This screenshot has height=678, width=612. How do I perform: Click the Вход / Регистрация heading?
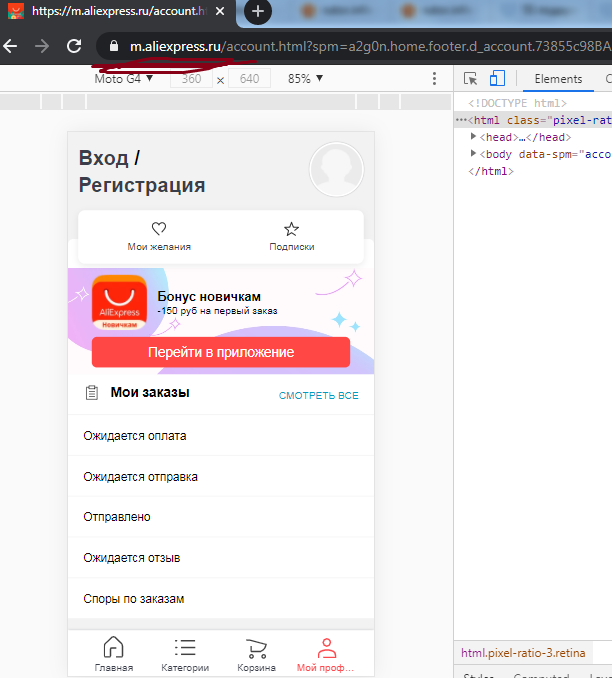pyautogui.click(x=142, y=172)
